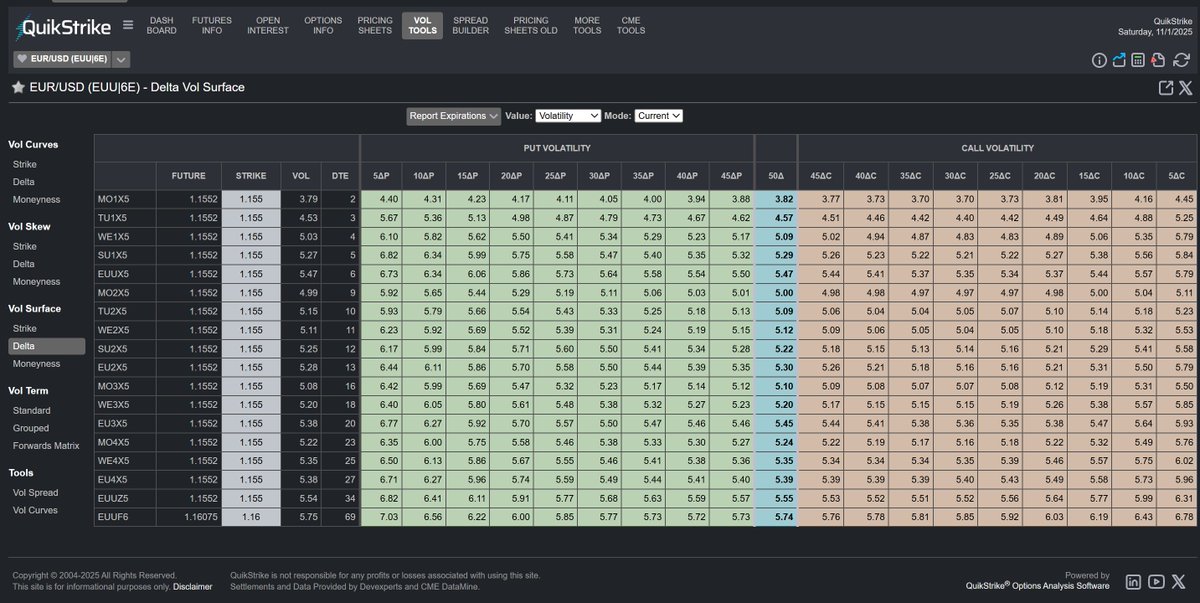Click the DTE column header
Screen dimensions: 1200x603
340,175
